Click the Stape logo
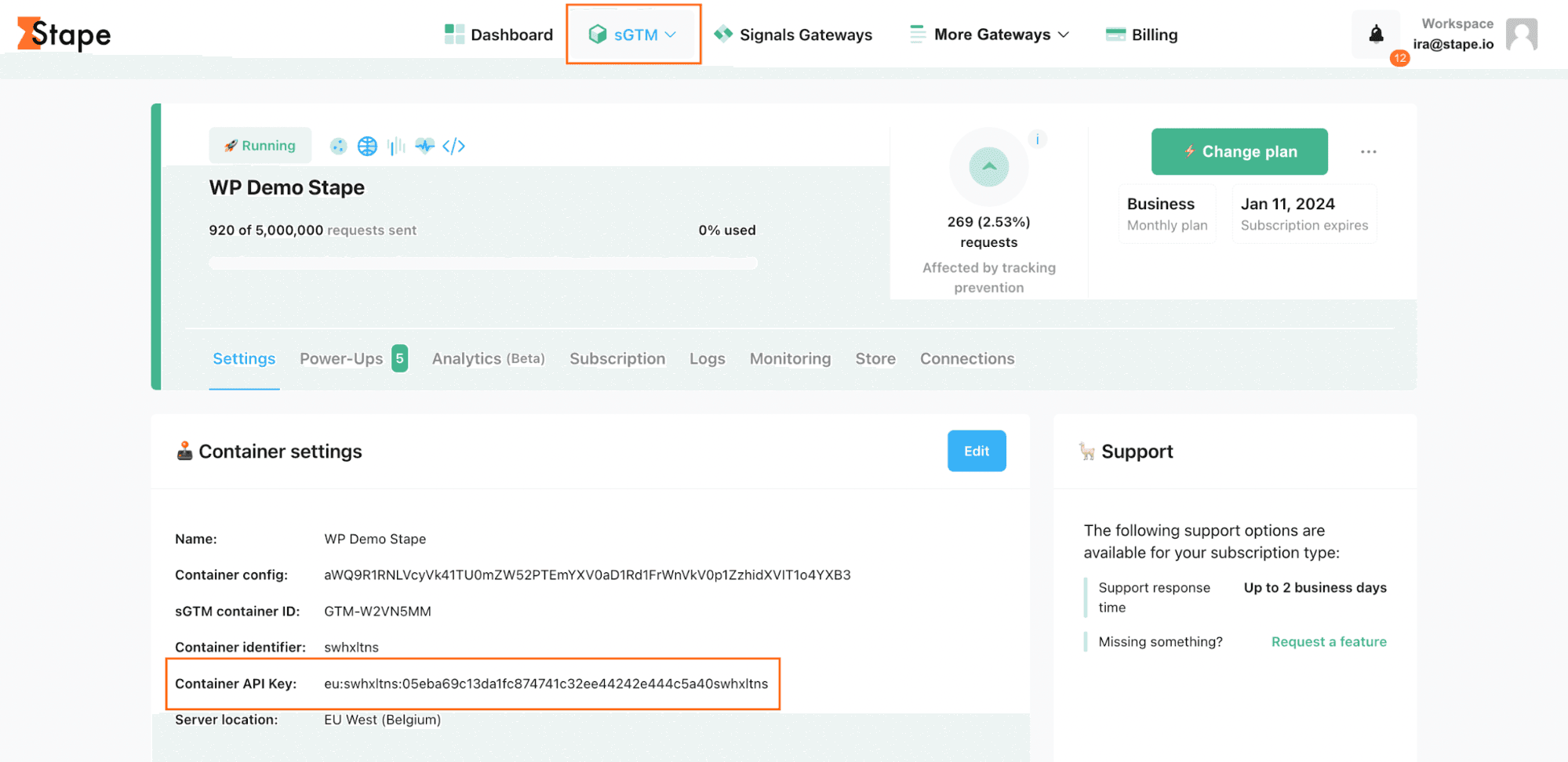 pyautogui.click(x=64, y=34)
